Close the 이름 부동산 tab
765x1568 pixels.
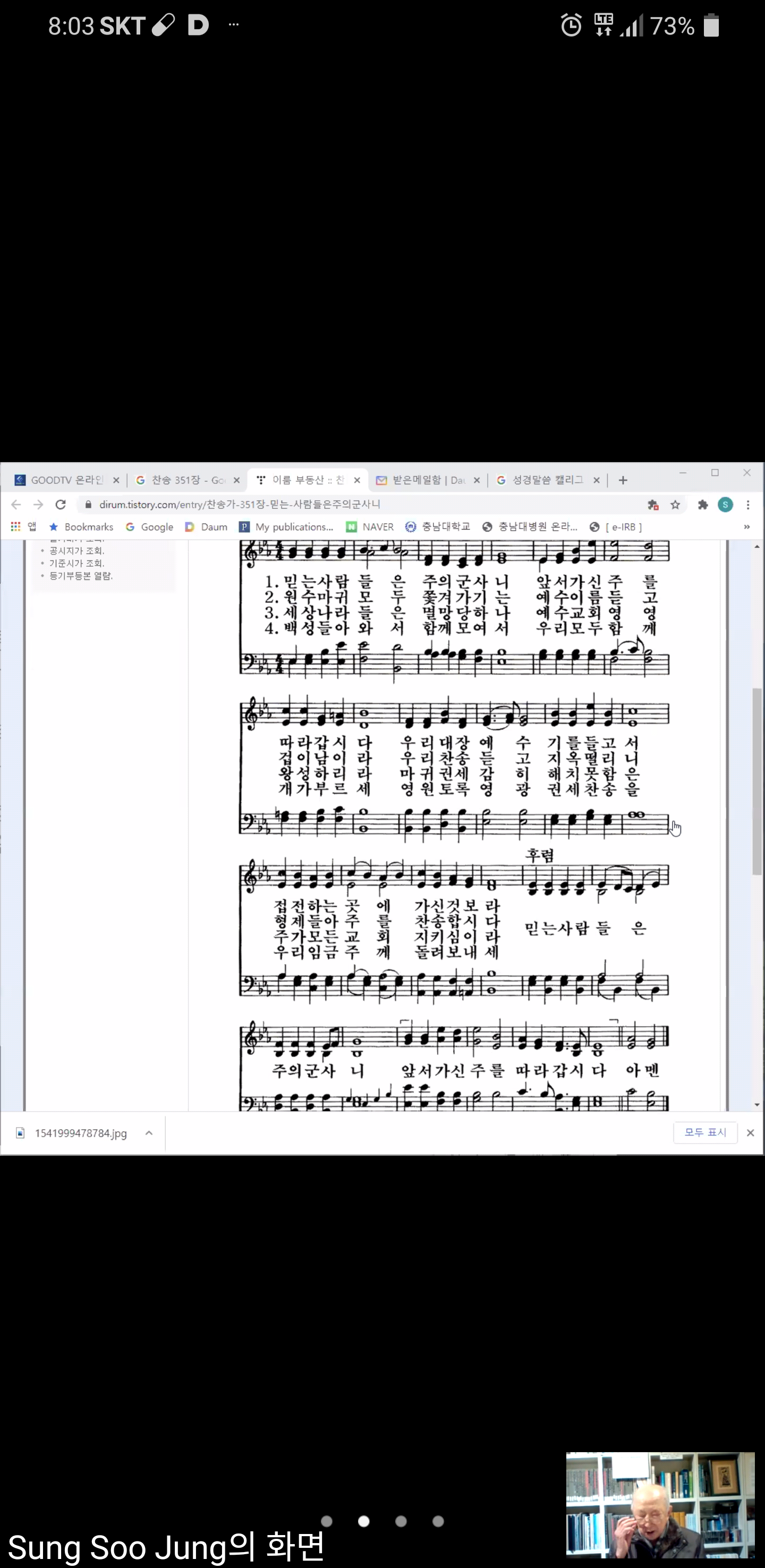[357, 480]
